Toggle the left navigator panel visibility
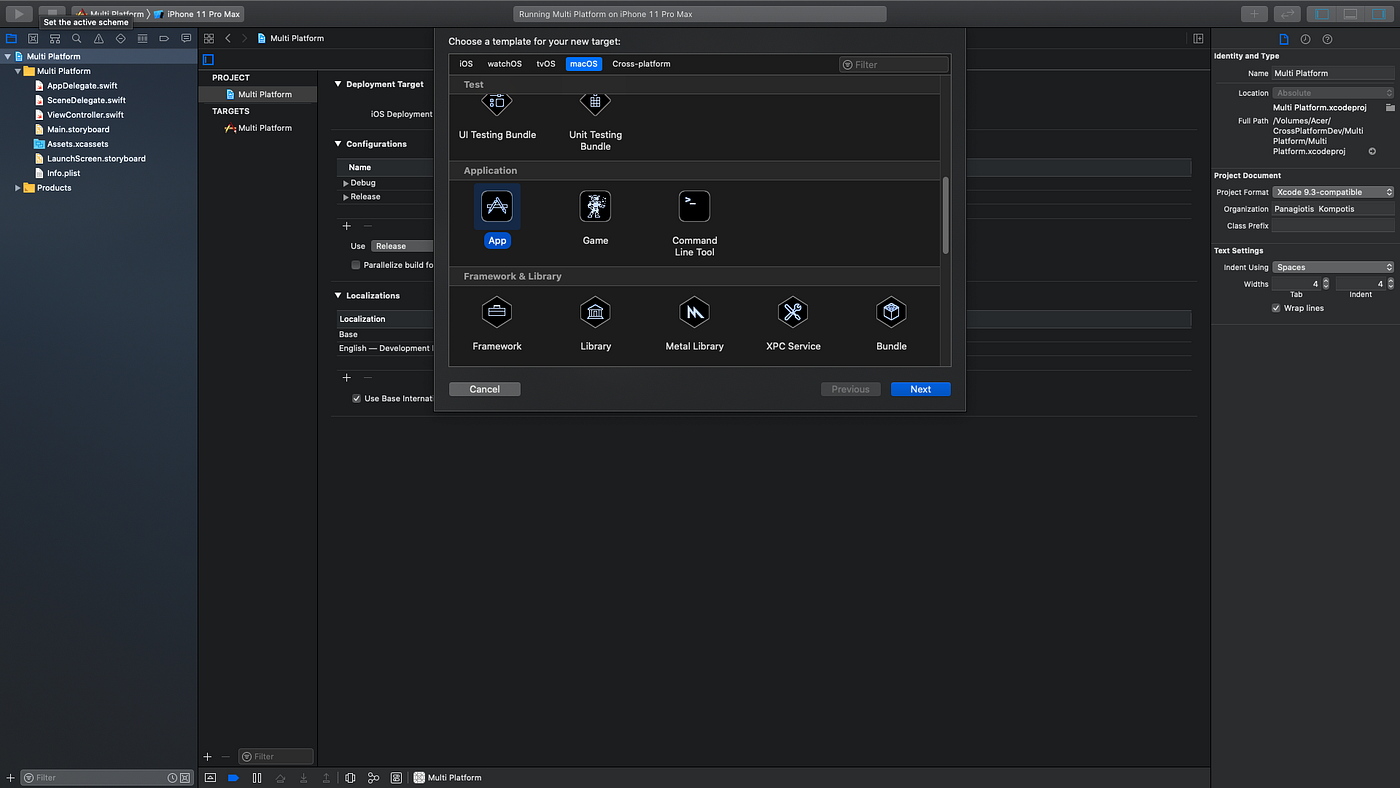 (x=1323, y=14)
